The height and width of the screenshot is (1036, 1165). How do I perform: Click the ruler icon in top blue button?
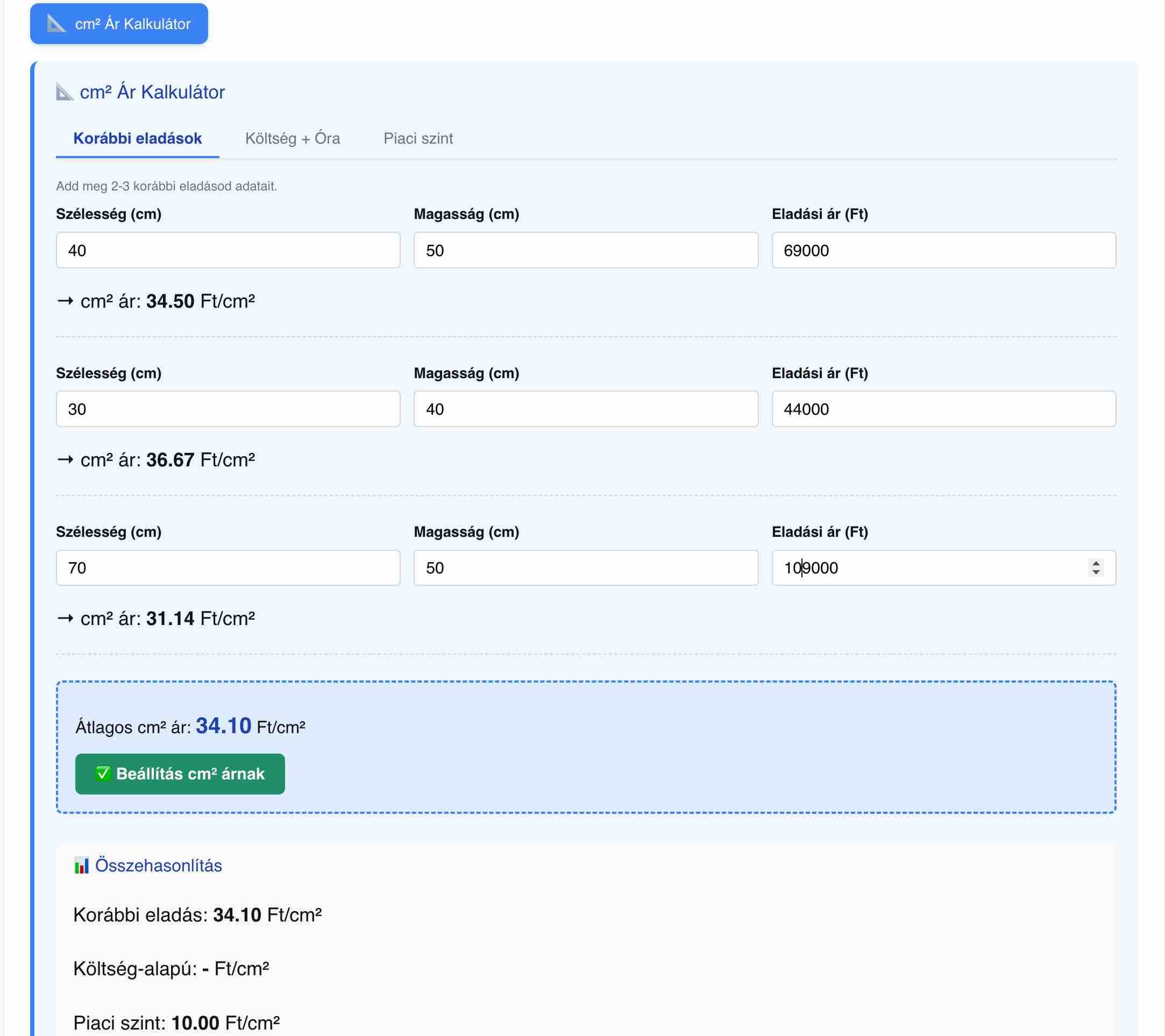56,23
